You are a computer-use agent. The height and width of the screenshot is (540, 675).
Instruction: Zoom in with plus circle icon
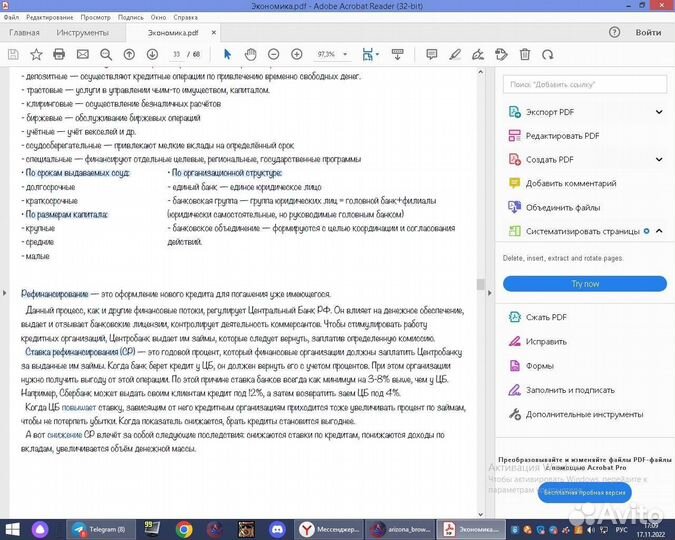297,54
